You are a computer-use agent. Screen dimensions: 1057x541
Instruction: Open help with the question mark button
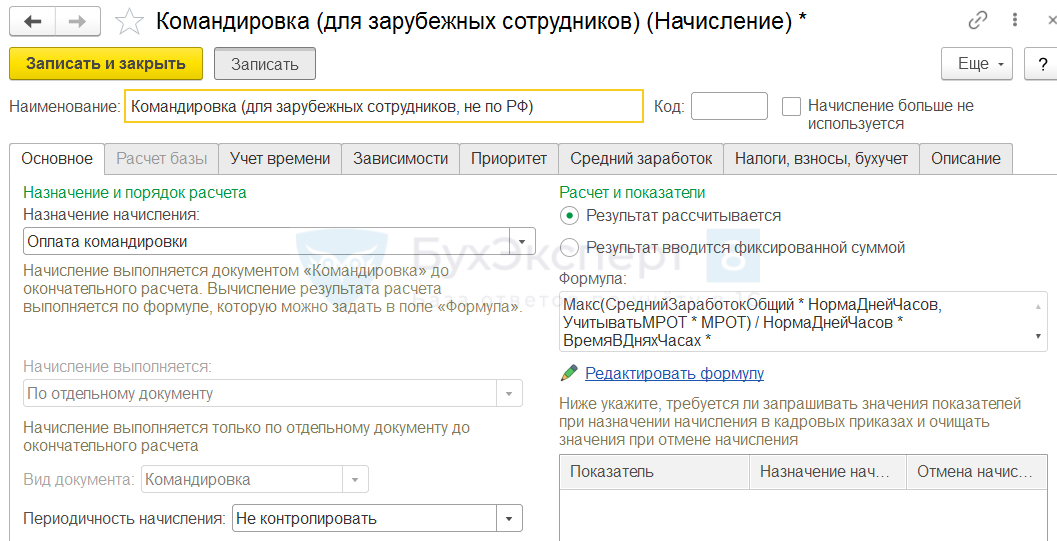coord(1041,64)
